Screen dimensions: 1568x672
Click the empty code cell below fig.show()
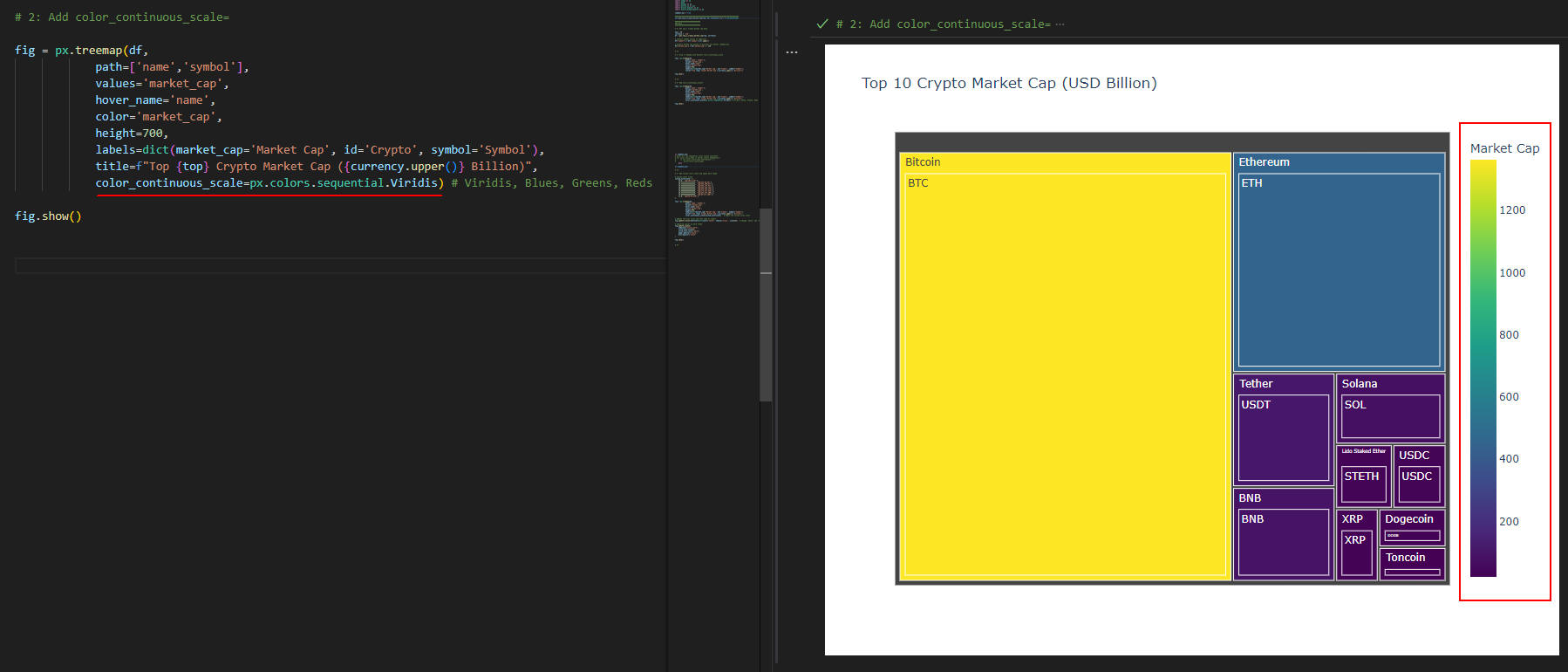coord(340,265)
